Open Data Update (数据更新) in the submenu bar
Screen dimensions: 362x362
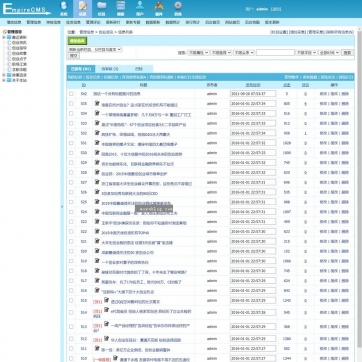(x=153, y=22)
